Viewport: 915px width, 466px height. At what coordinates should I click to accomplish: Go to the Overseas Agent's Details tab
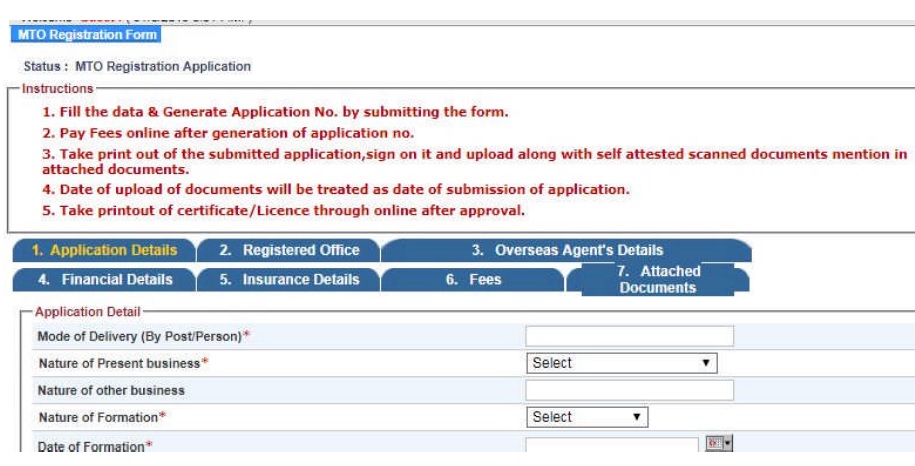[x=567, y=250]
